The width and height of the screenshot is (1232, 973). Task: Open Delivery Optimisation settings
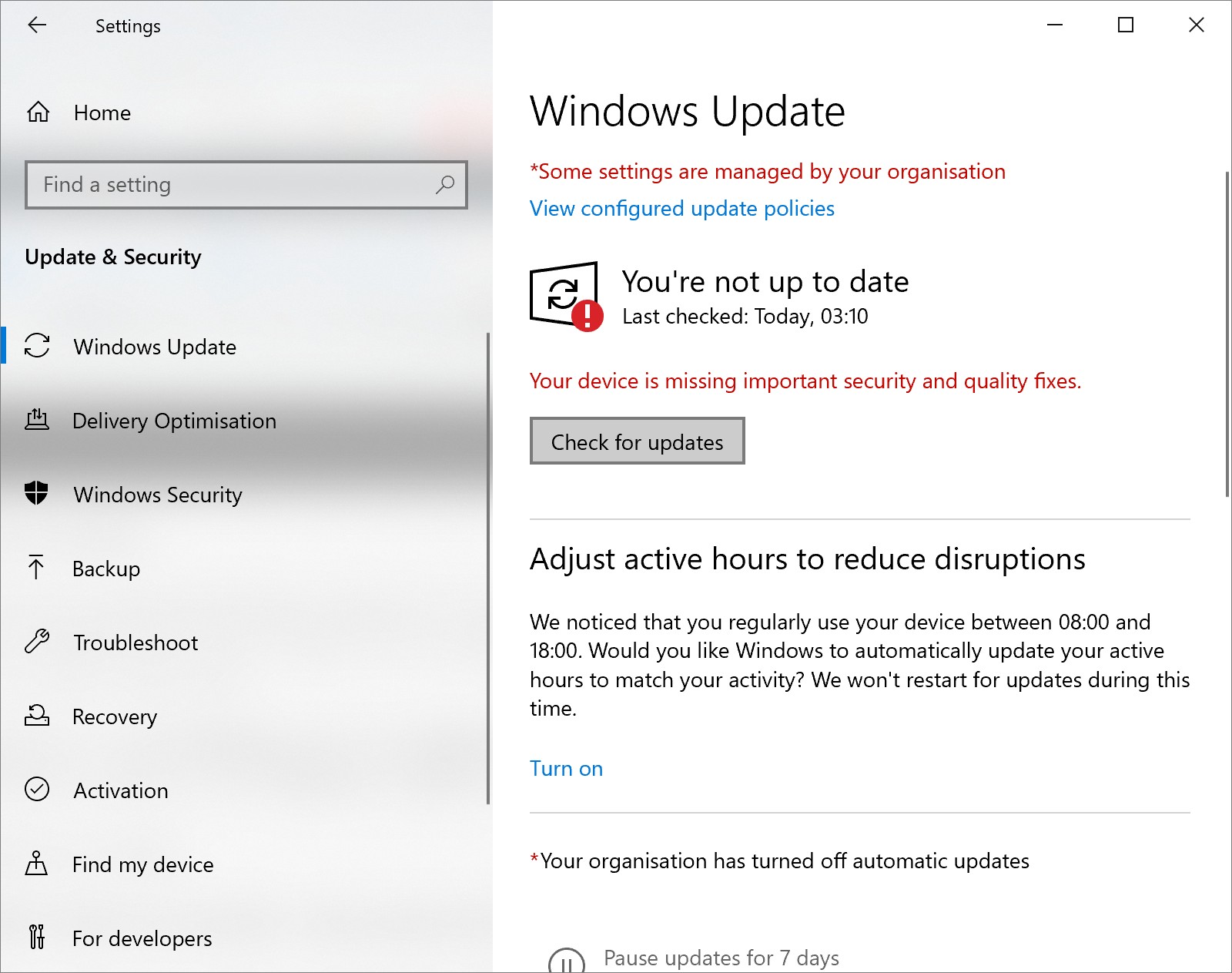click(245, 421)
